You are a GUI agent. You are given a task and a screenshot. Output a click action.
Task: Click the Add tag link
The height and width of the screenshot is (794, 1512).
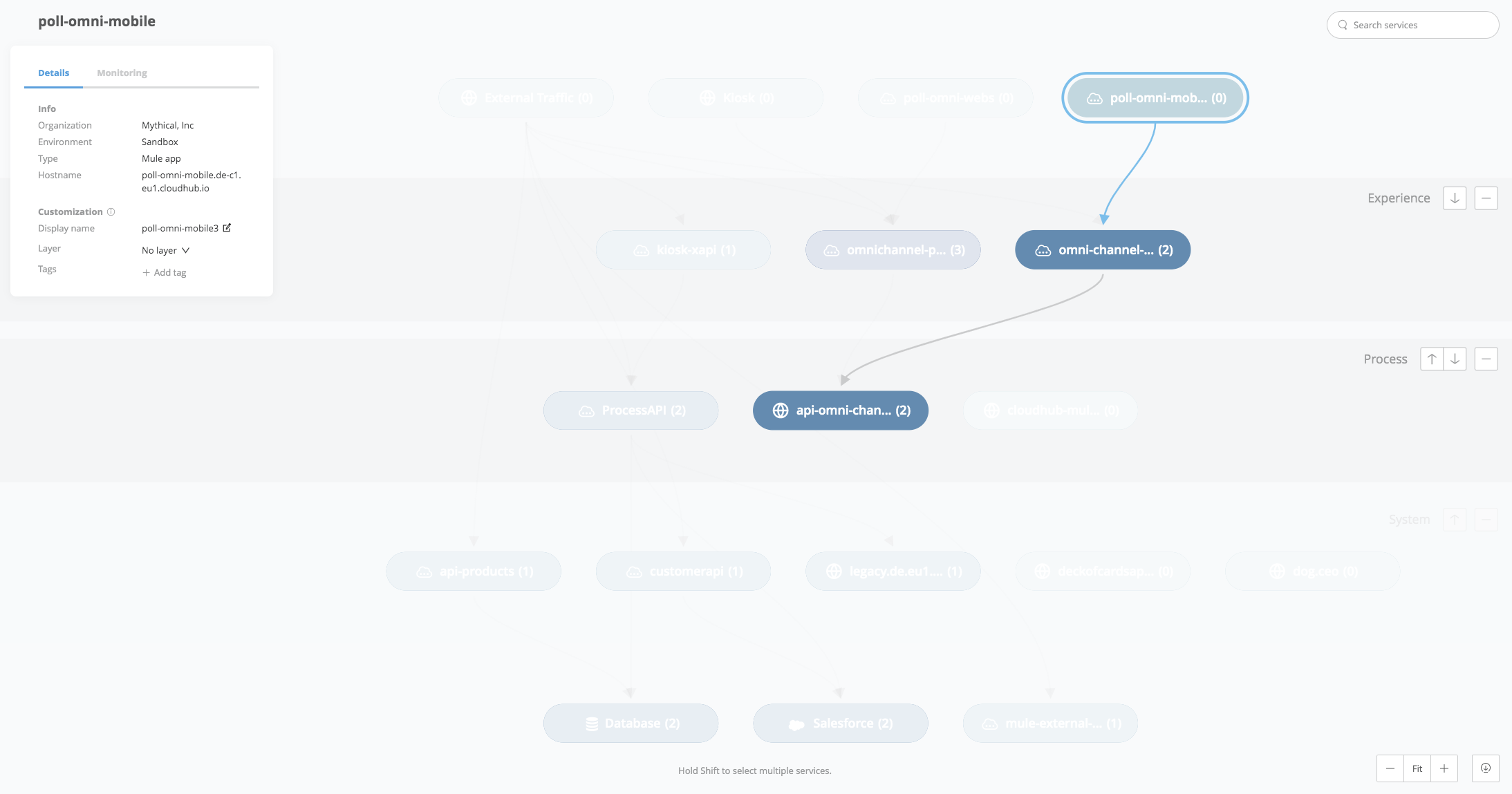tap(162, 272)
